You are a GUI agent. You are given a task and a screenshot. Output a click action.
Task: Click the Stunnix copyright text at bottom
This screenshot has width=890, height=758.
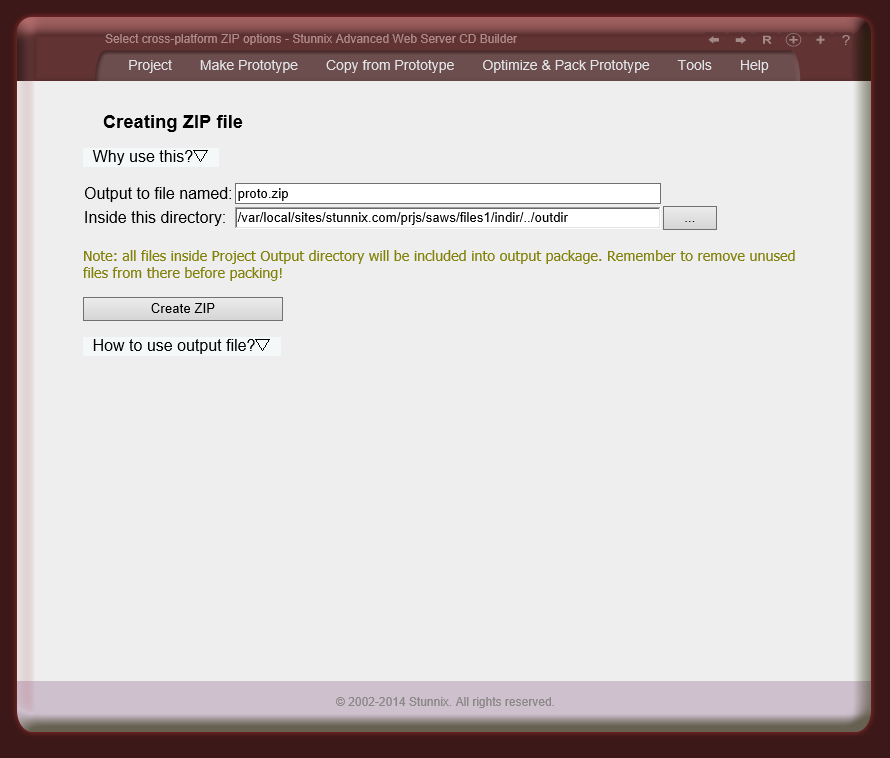pos(446,701)
